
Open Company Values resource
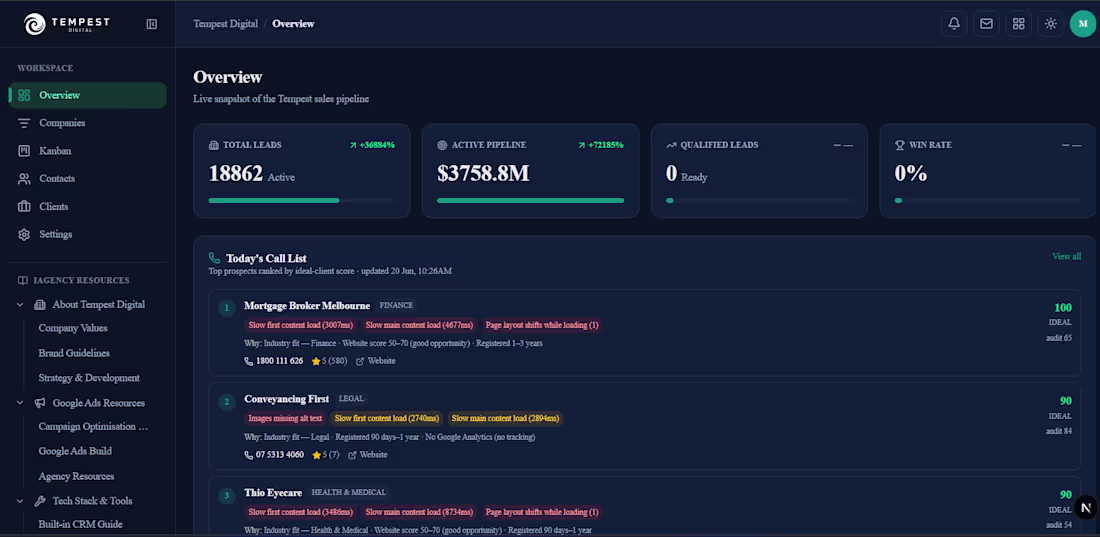[73, 328]
